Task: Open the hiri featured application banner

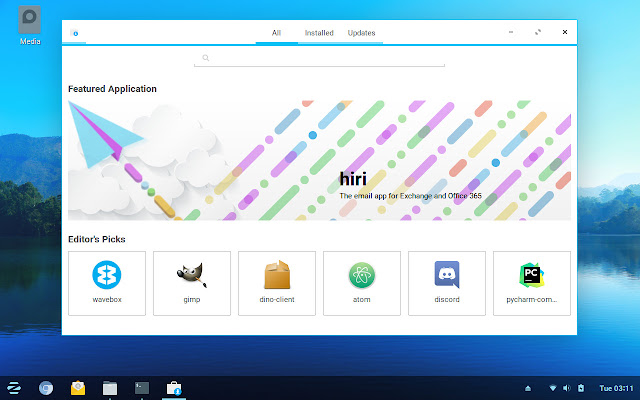Action: tap(319, 160)
